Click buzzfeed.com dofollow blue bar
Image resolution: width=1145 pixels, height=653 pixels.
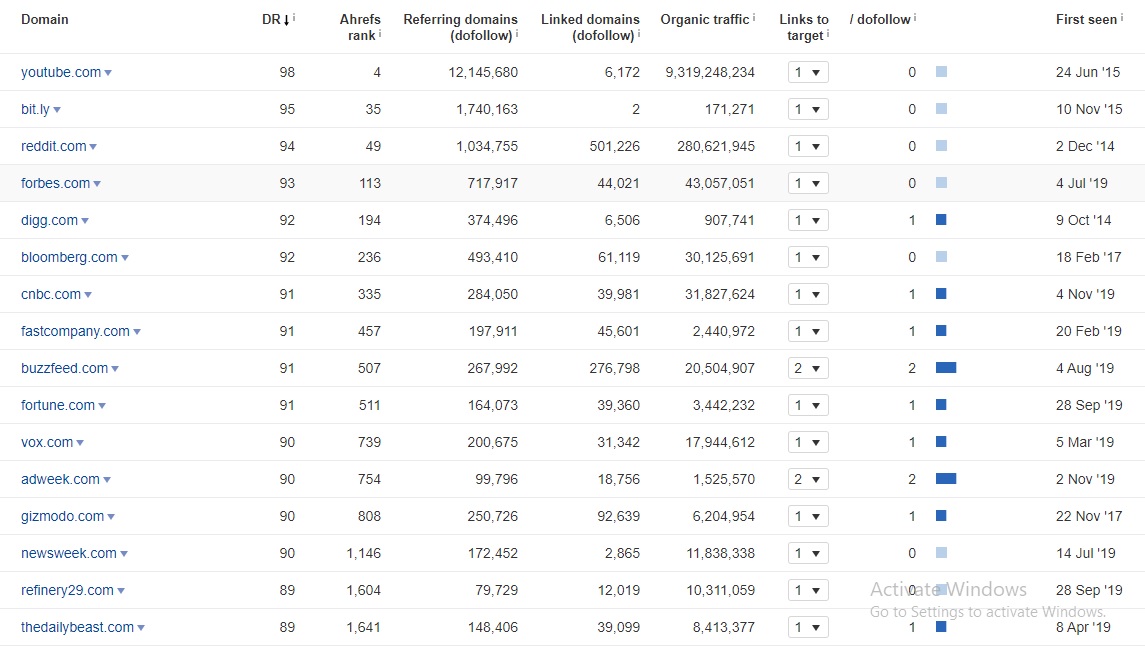point(946,367)
